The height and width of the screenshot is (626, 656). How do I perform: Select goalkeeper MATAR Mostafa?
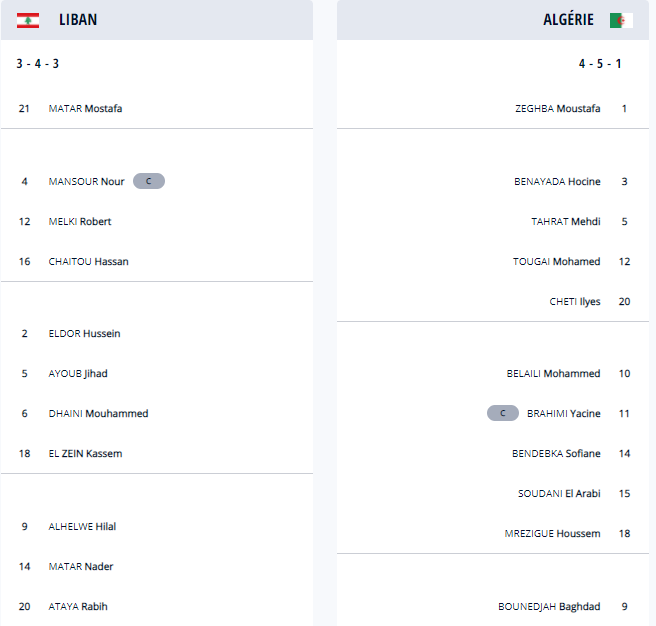click(85, 108)
